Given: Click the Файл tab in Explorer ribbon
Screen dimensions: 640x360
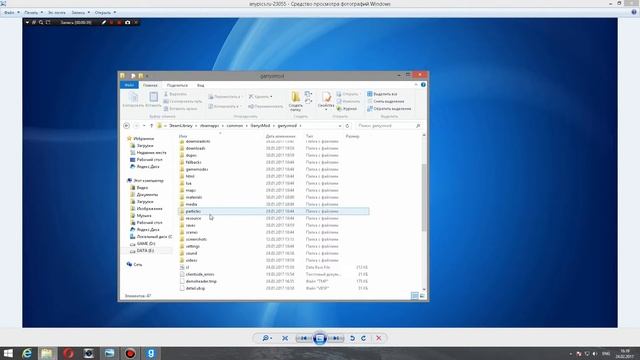Looking at the screenshot, I should click(129, 85).
